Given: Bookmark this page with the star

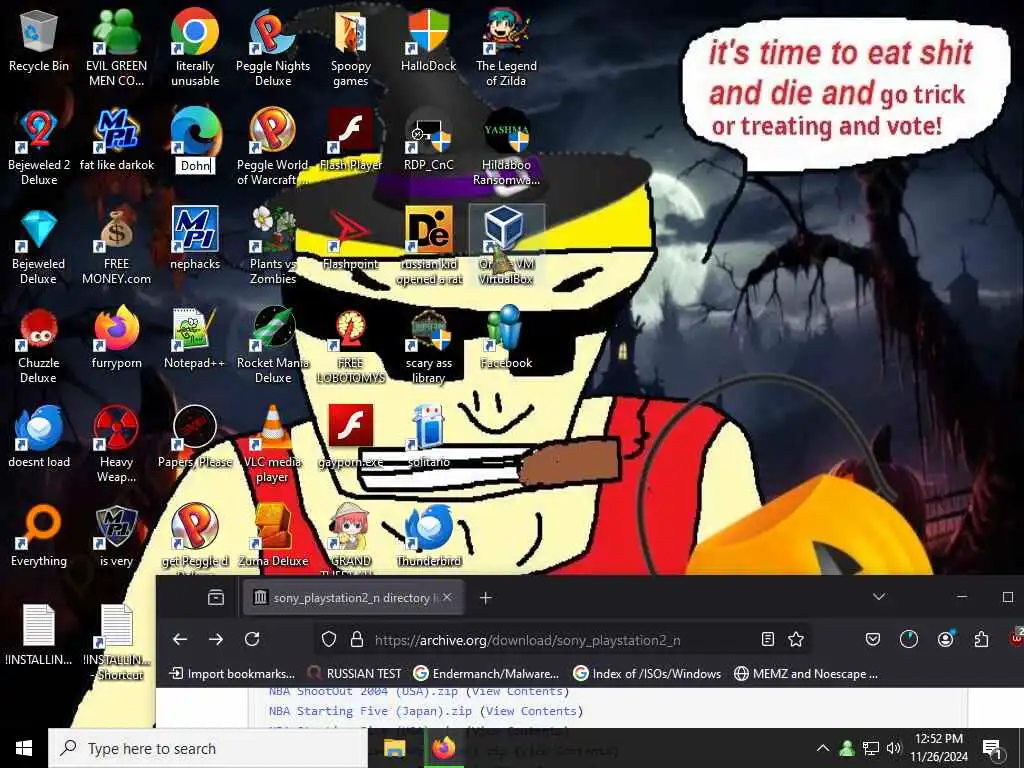Looking at the screenshot, I should pyautogui.click(x=796, y=639).
